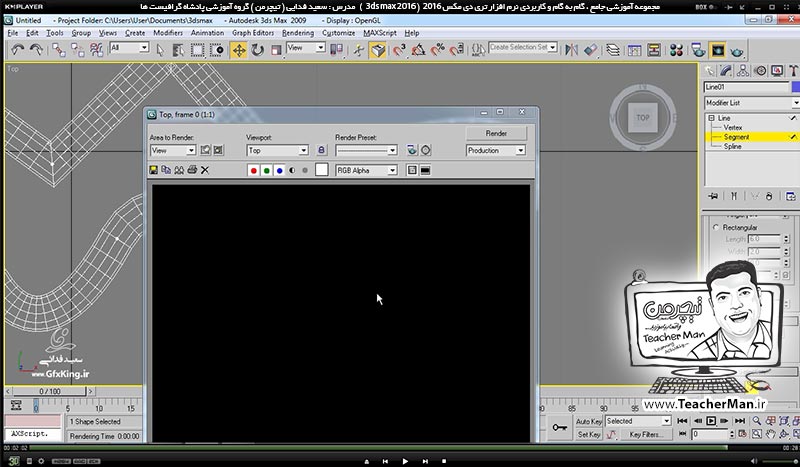Choose the Select Object arrow tool
This screenshot has width=800, height=467.
(160, 50)
